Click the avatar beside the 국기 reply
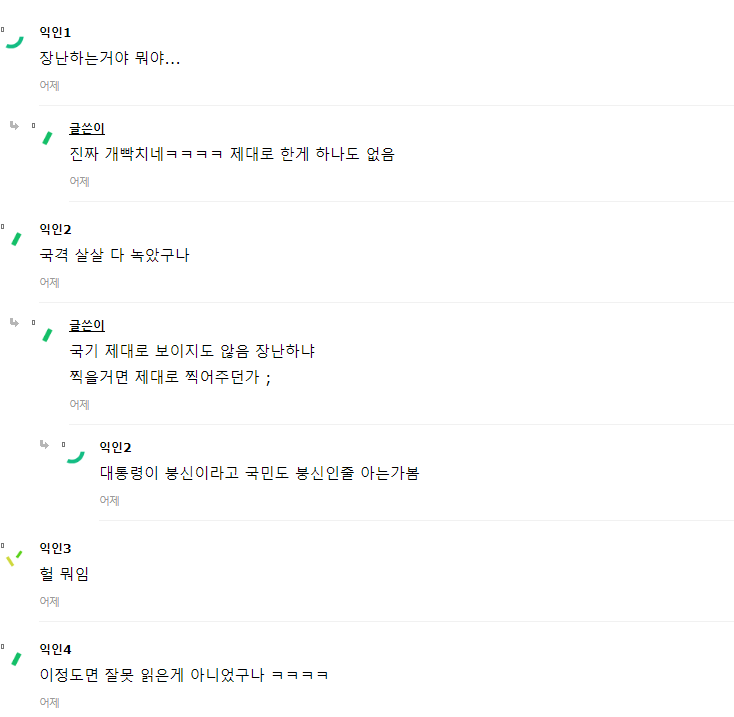 click(x=45, y=333)
